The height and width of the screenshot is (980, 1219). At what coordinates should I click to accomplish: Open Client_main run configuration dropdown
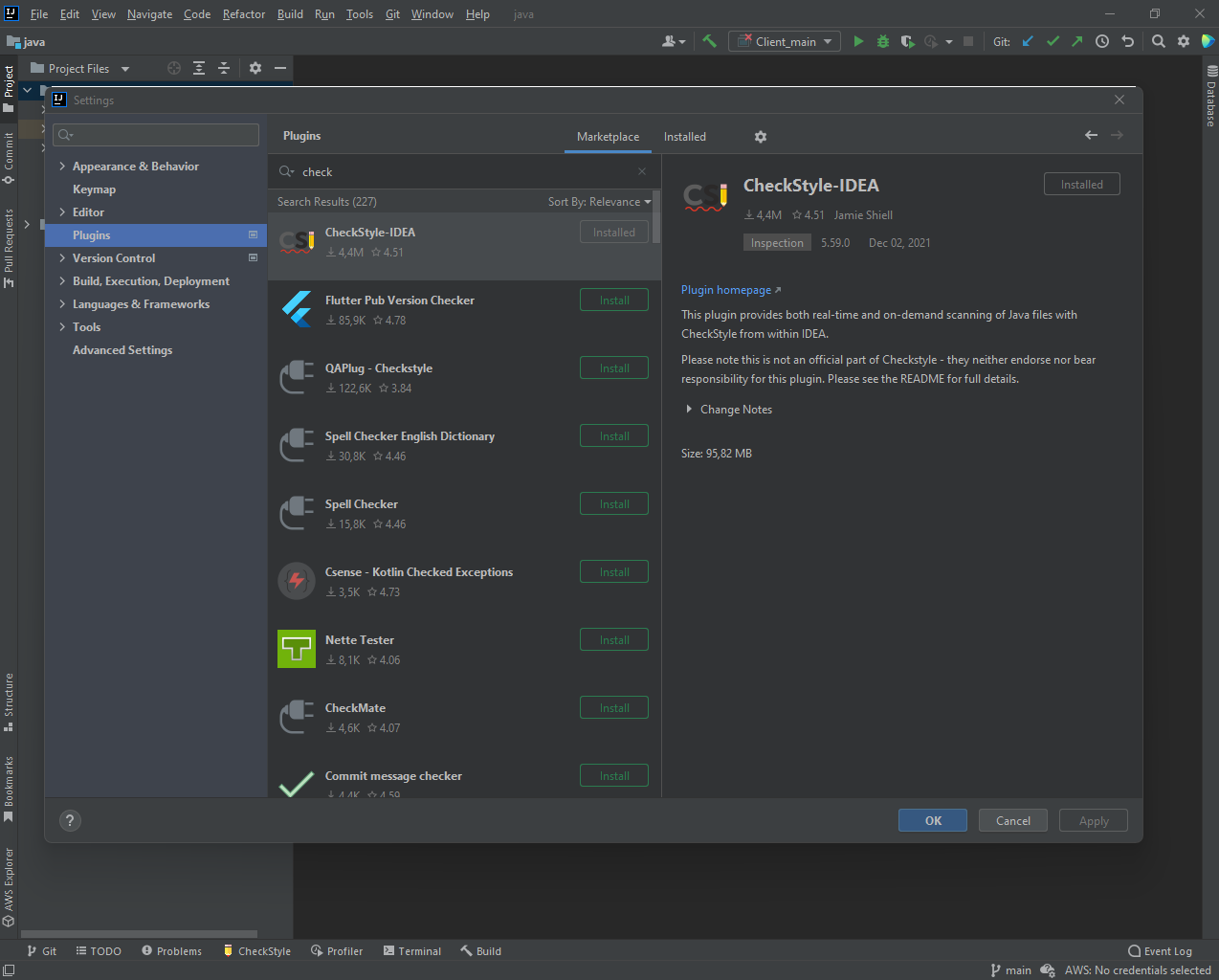[x=785, y=41]
